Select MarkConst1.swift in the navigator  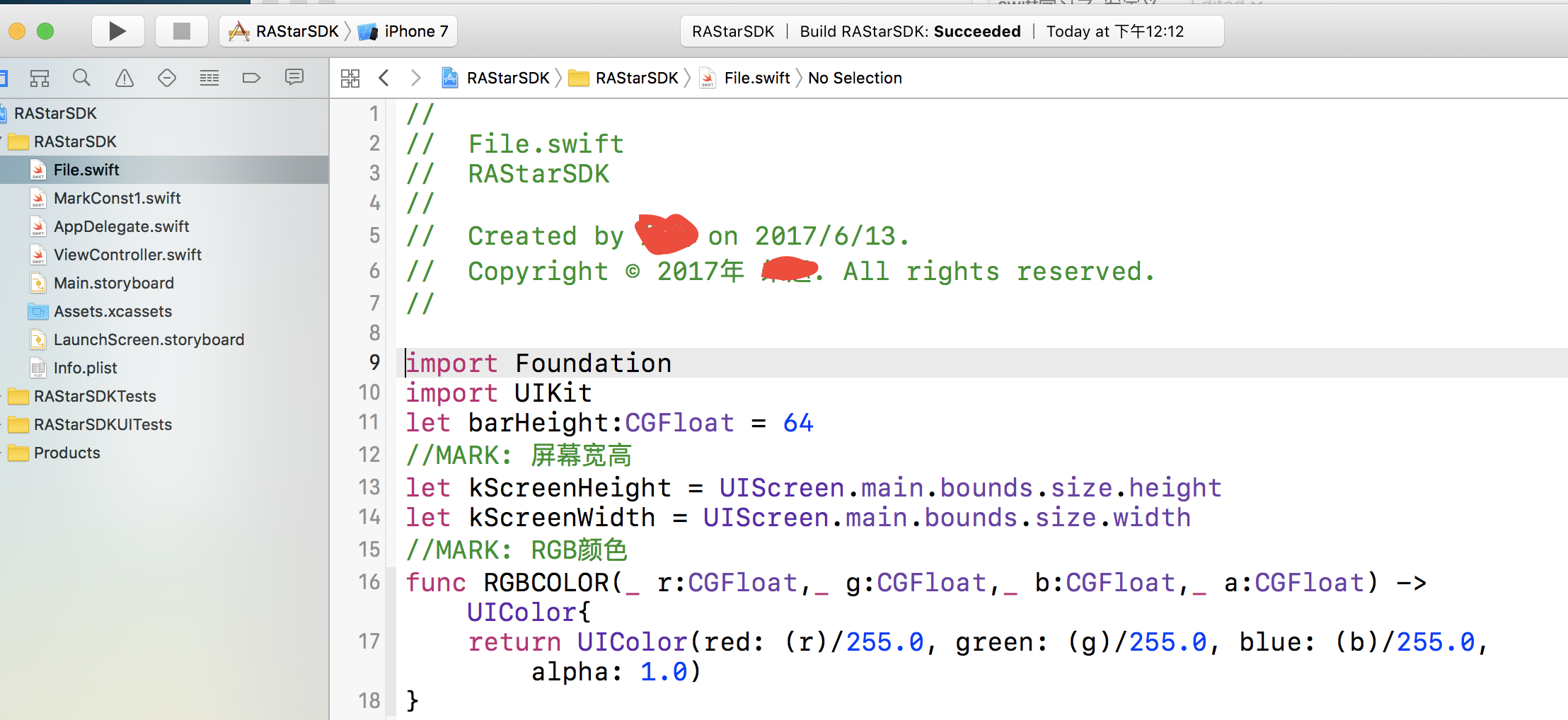coord(117,198)
